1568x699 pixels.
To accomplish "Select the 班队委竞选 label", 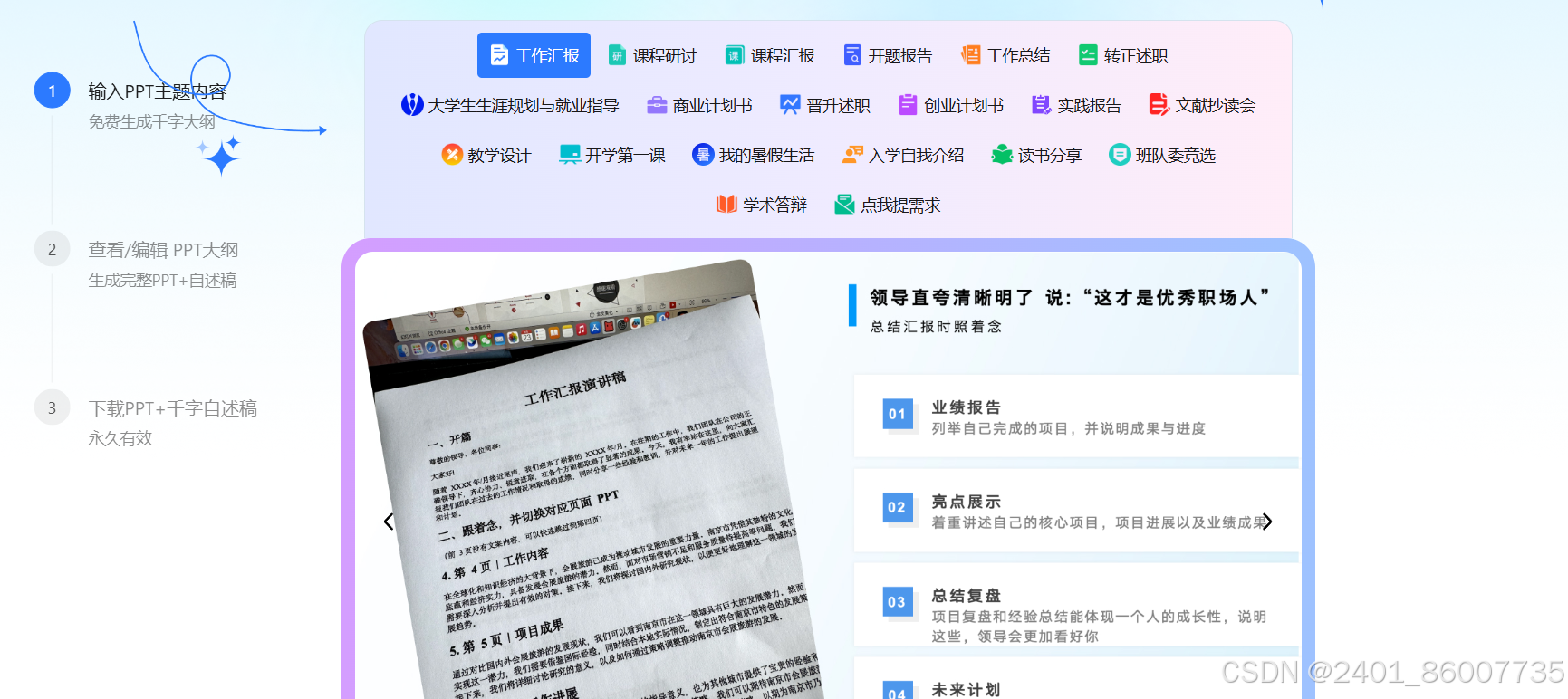I will [1176, 156].
